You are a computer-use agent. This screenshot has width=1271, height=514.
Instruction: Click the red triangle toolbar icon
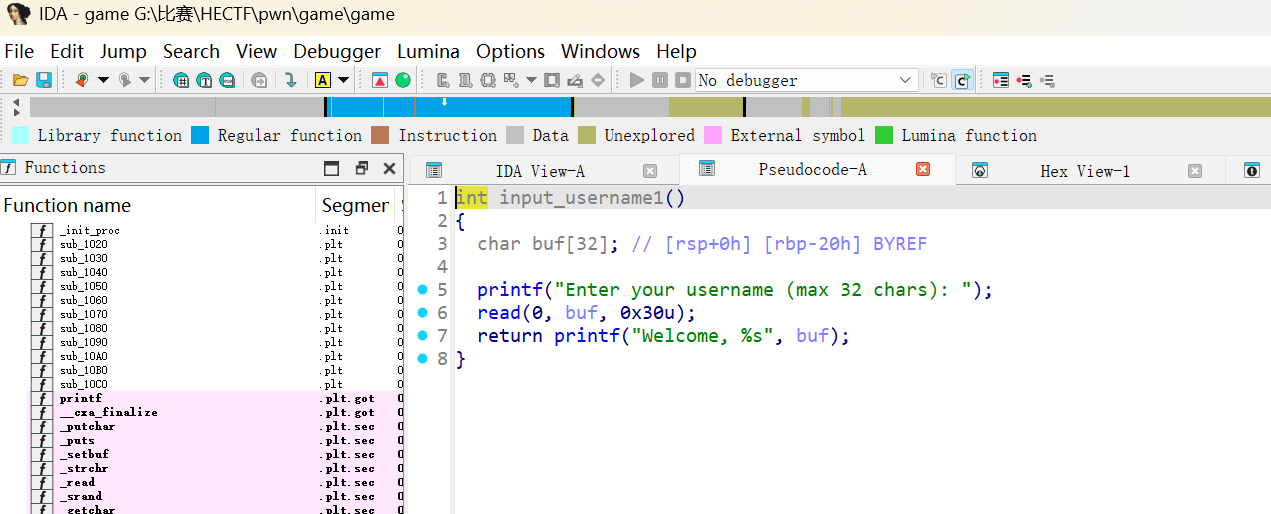(x=380, y=80)
